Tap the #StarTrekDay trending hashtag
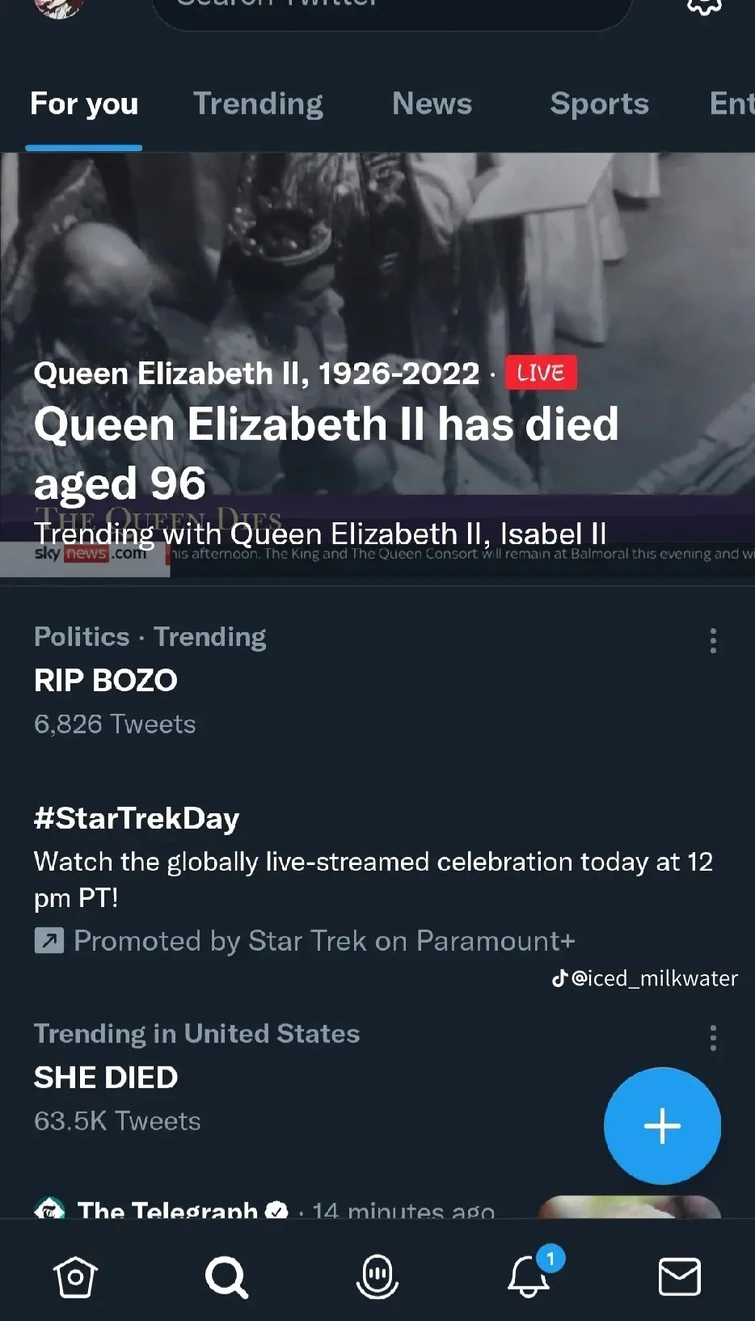This screenshot has width=755, height=1321. pos(136,818)
